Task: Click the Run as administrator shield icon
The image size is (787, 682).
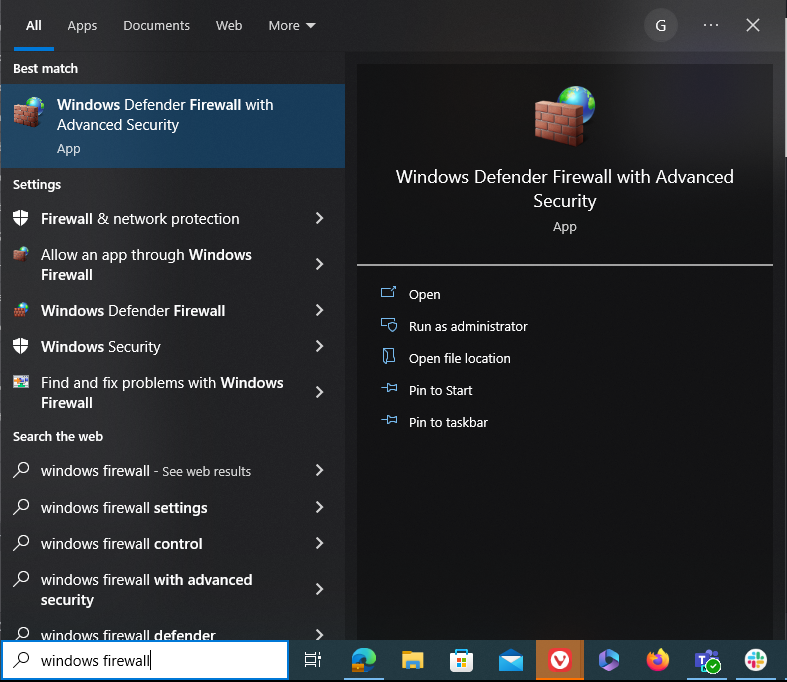Action: coord(388,325)
